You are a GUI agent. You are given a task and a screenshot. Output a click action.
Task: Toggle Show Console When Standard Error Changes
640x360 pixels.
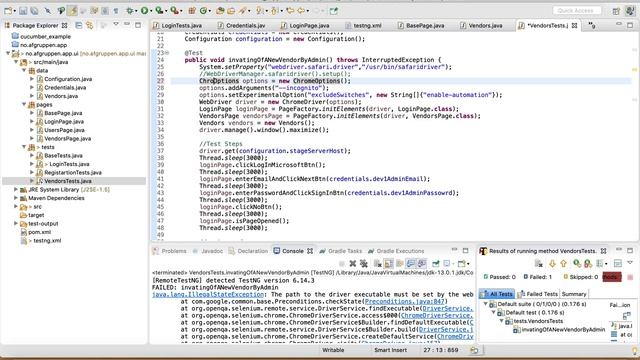(422, 264)
